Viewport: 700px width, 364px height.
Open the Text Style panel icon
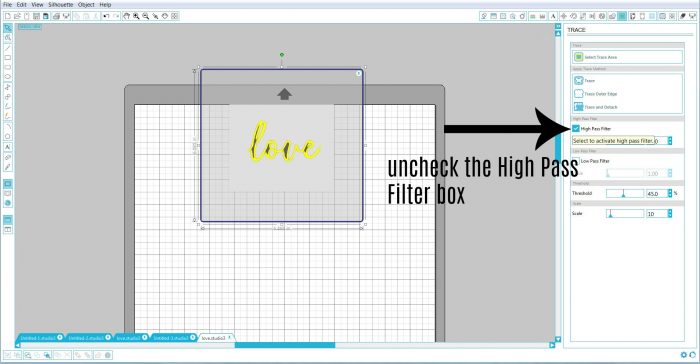(x=553, y=16)
